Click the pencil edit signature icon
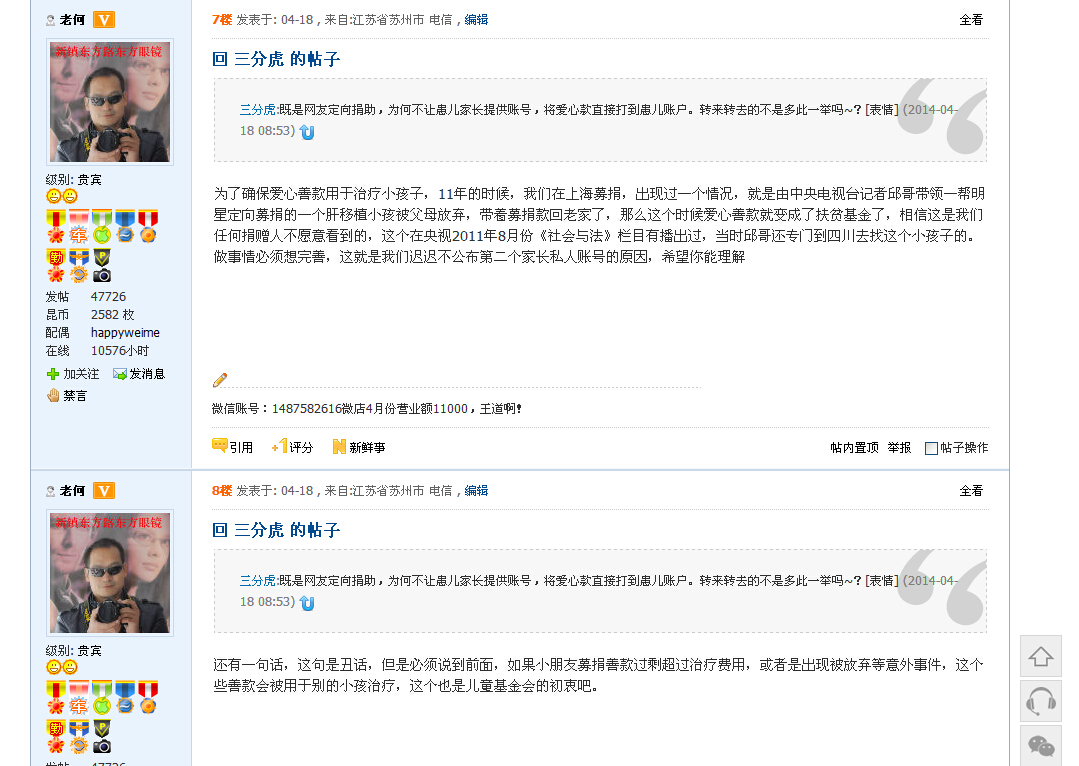The width and height of the screenshot is (1079, 766). coord(220,379)
